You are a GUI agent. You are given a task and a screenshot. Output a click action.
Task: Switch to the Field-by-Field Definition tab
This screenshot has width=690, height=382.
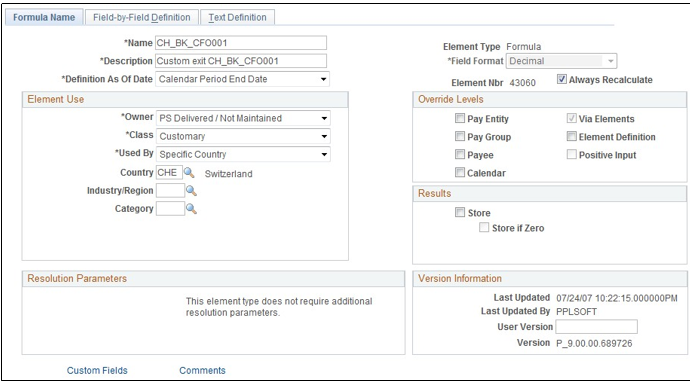pos(142,18)
